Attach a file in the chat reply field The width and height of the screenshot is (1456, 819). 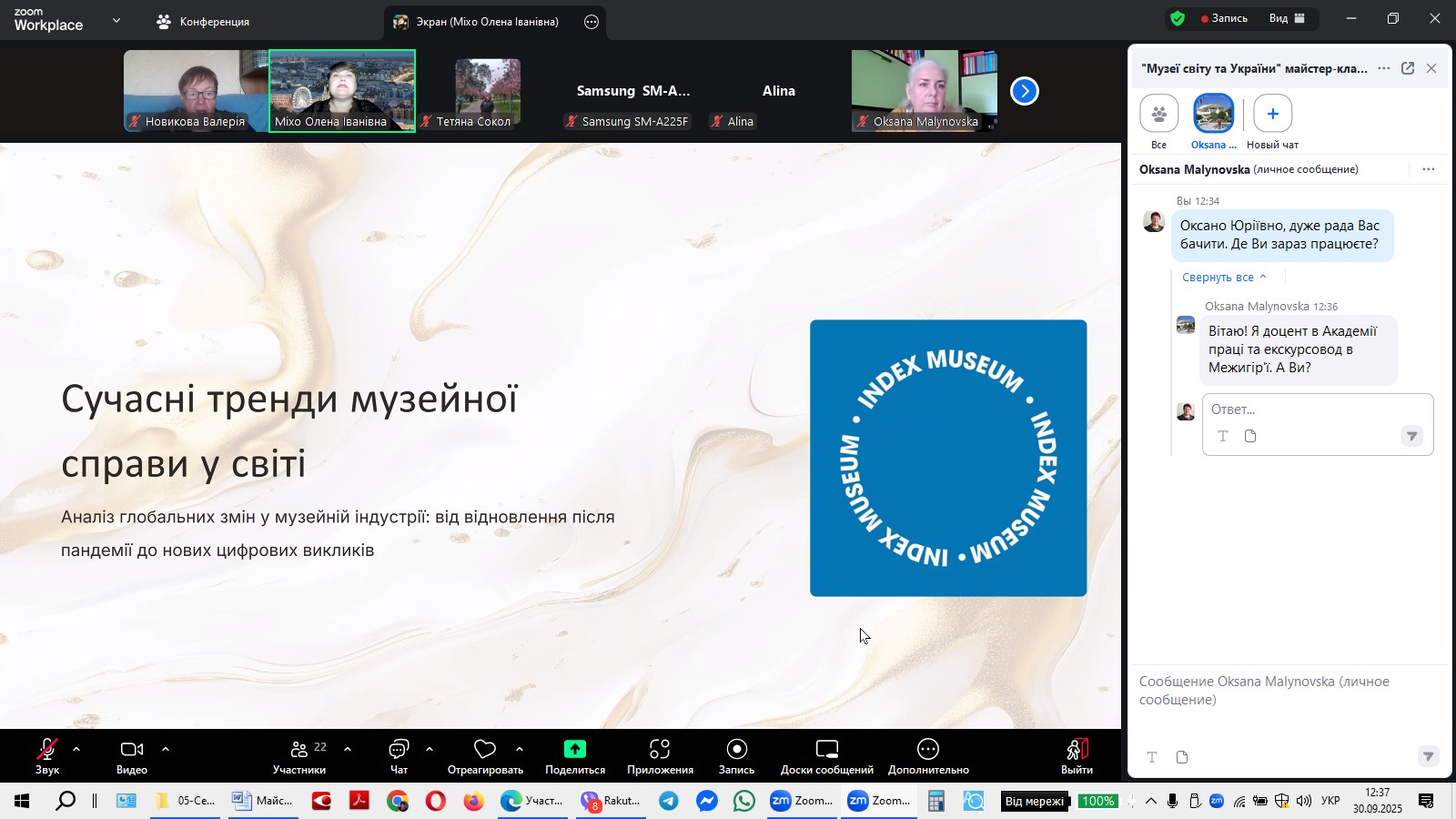[x=1250, y=436]
